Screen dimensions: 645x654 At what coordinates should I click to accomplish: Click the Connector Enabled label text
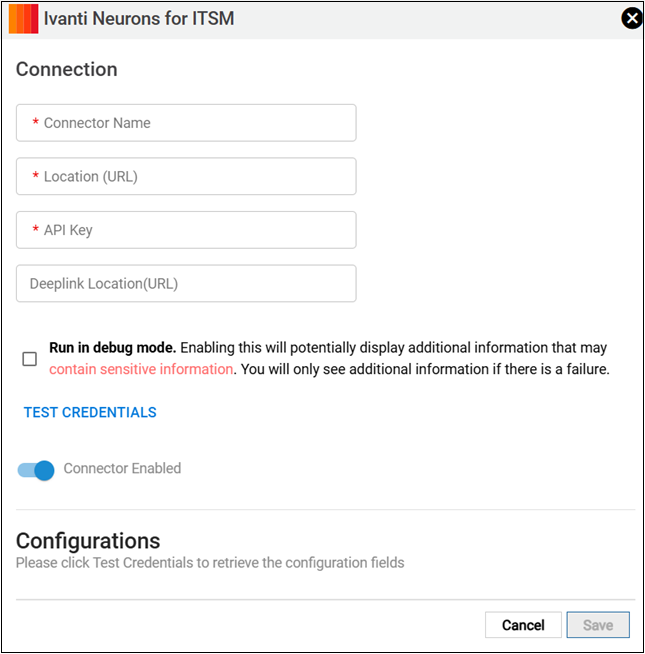[122, 468]
